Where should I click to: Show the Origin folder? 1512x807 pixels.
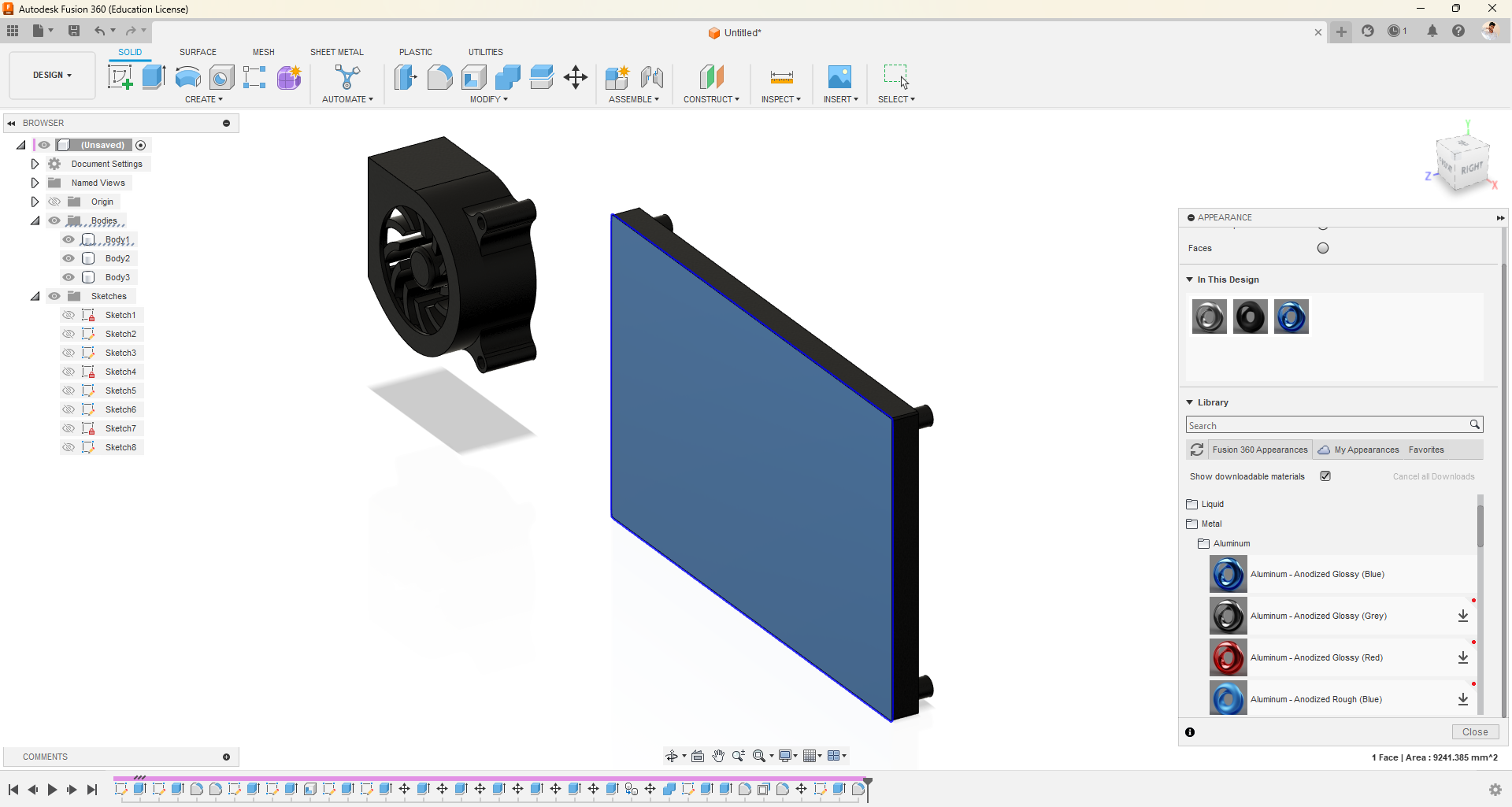pos(54,202)
